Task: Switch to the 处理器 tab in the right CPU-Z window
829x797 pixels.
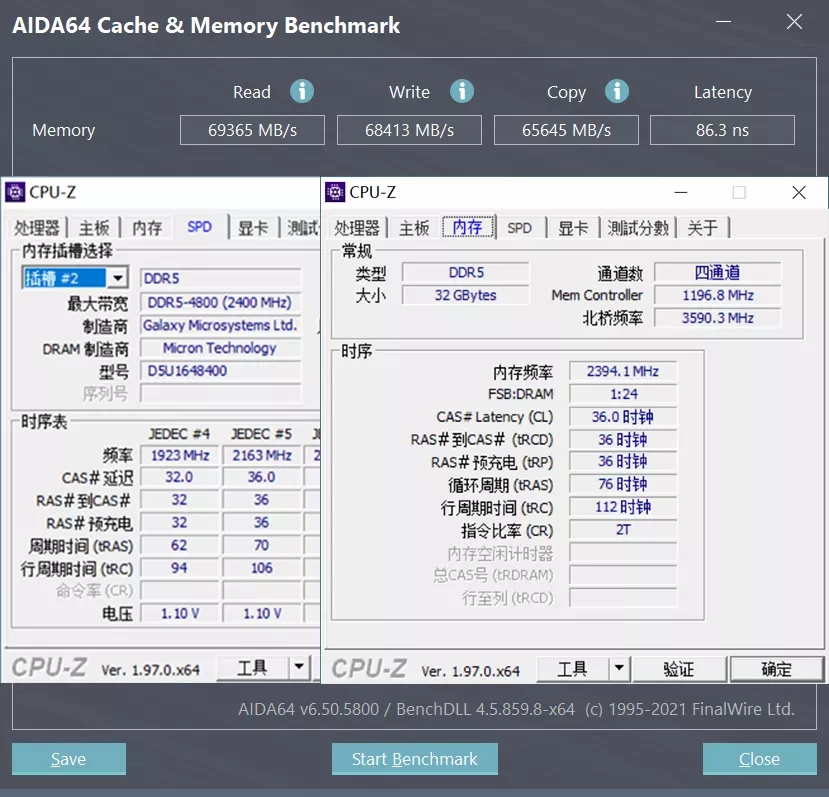Action: pyautogui.click(x=359, y=227)
